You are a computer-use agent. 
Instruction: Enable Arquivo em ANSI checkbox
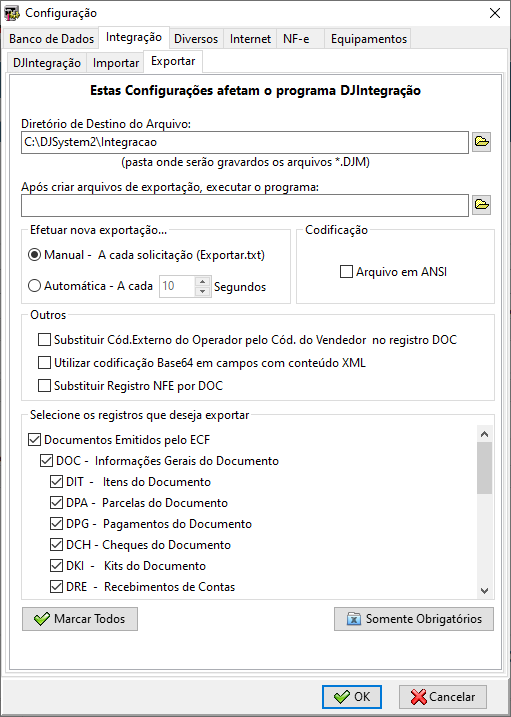point(346,272)
